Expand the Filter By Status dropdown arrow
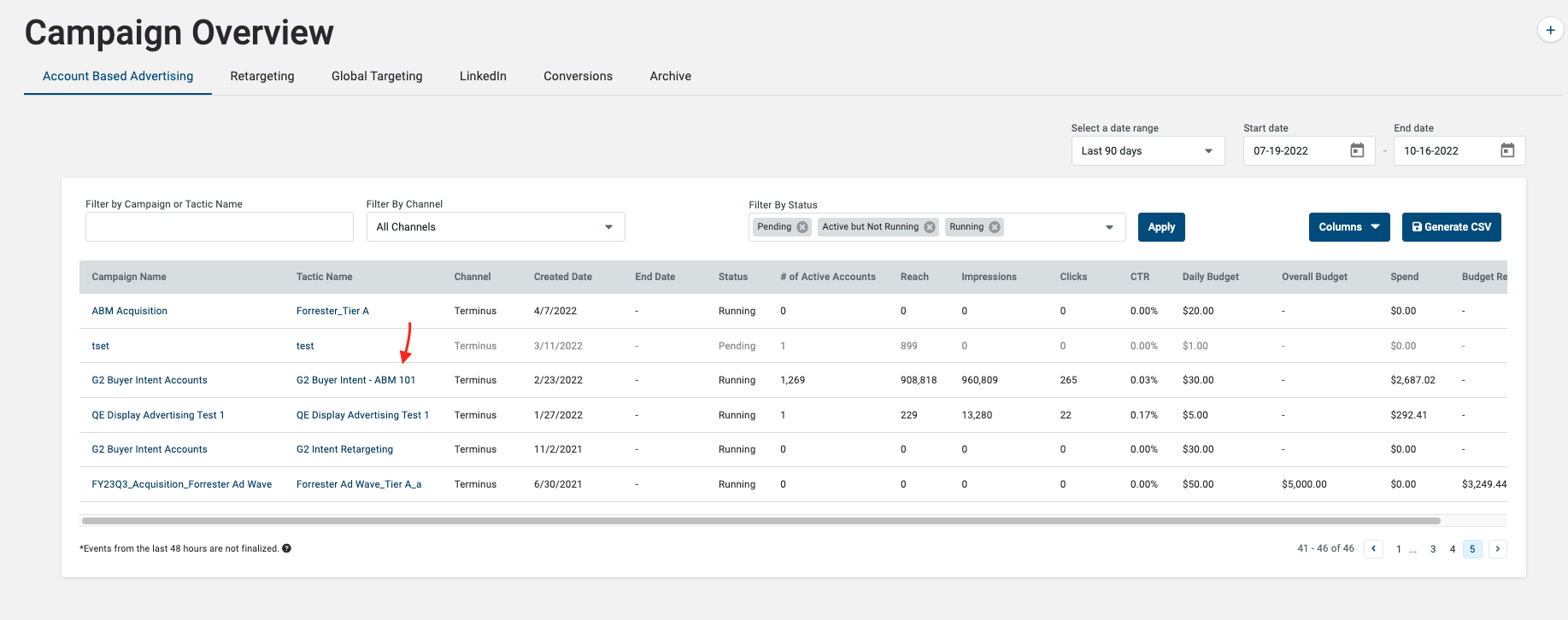 [x=1109, y=227]
